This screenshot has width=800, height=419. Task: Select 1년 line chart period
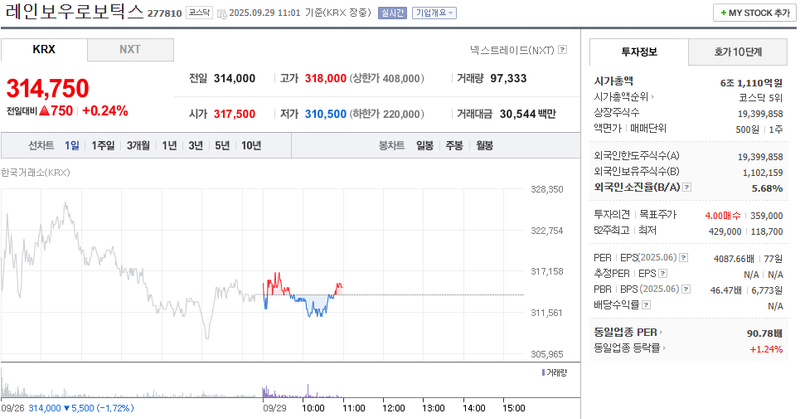pos(169,146)
